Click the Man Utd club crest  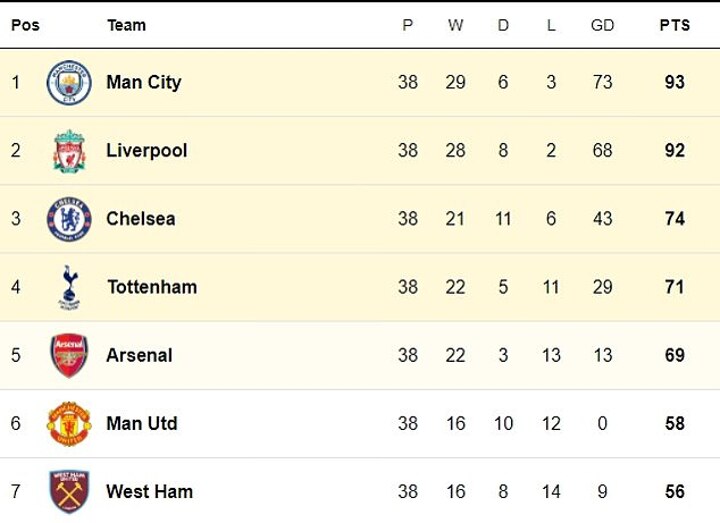pos(69,423)
